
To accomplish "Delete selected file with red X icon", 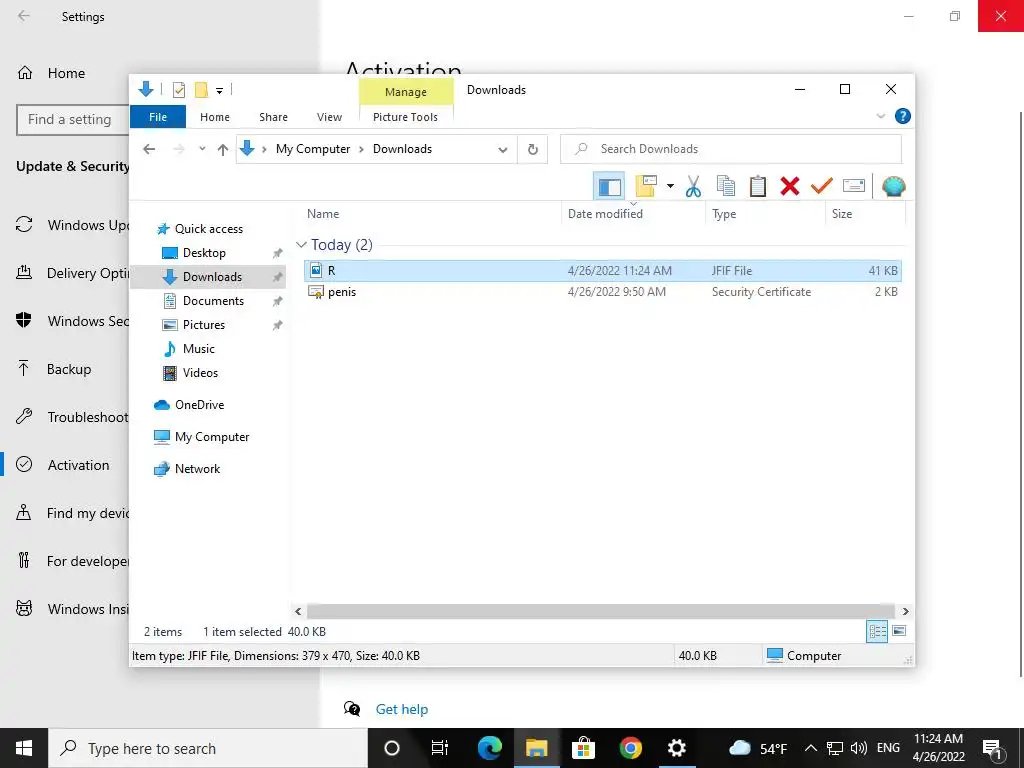I will (790, 187).
